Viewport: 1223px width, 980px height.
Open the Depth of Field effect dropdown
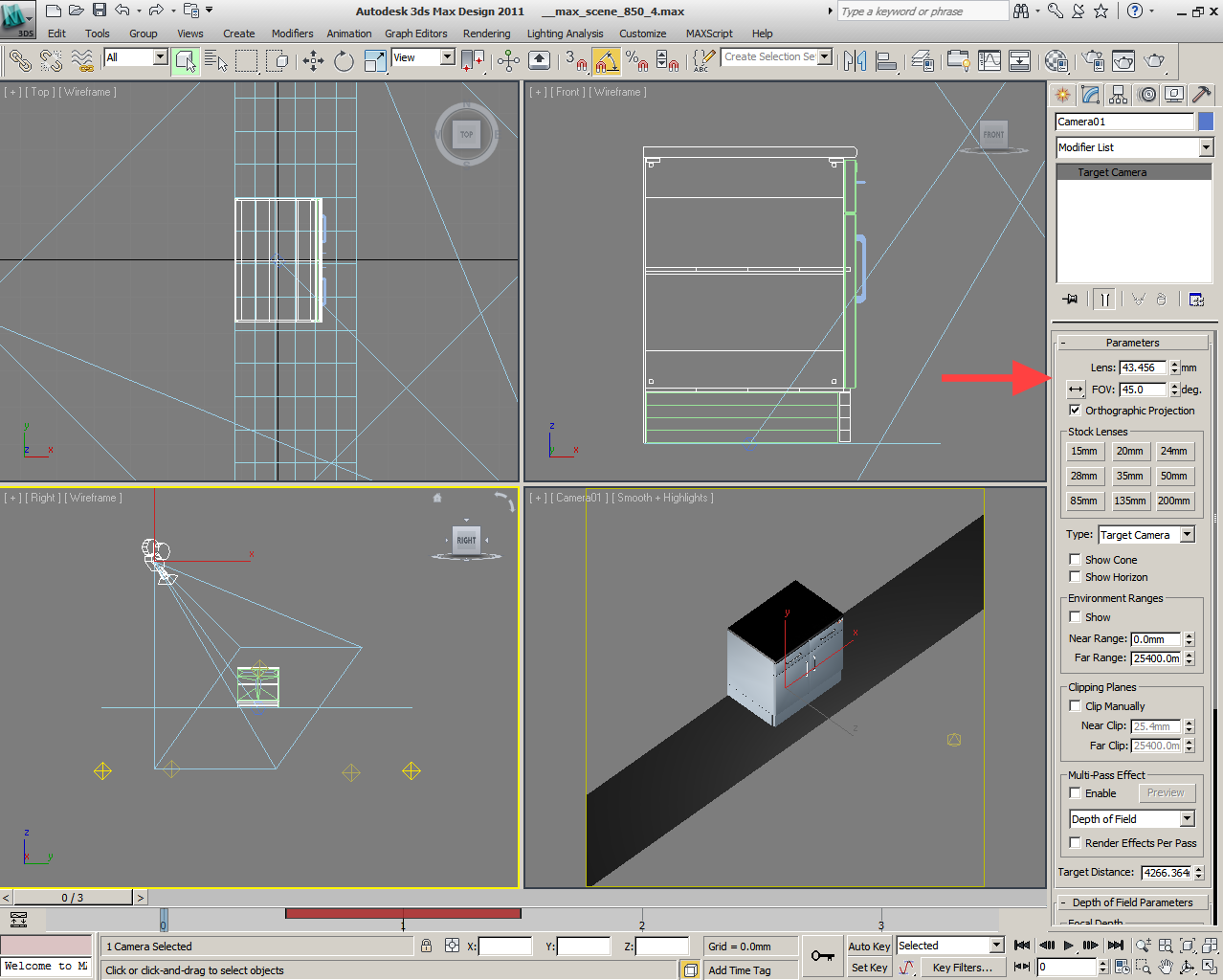tap(1132, 819)
